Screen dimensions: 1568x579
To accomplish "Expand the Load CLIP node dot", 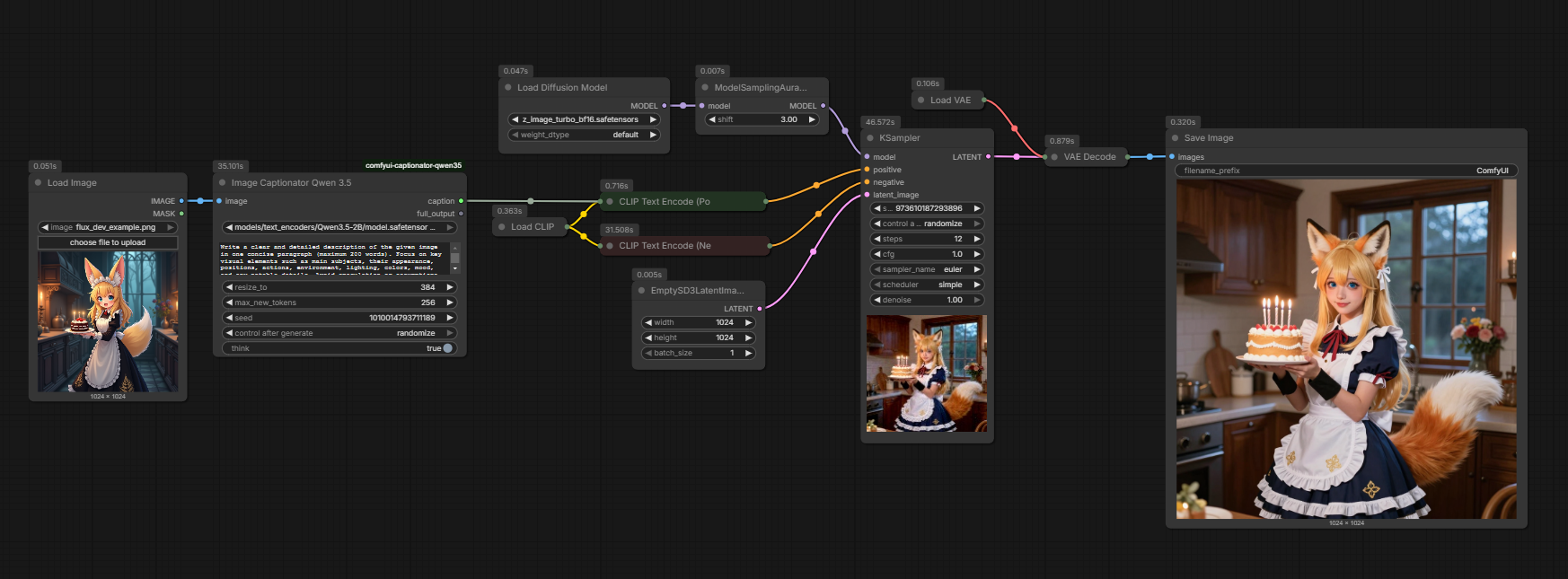I will (502, 226).
